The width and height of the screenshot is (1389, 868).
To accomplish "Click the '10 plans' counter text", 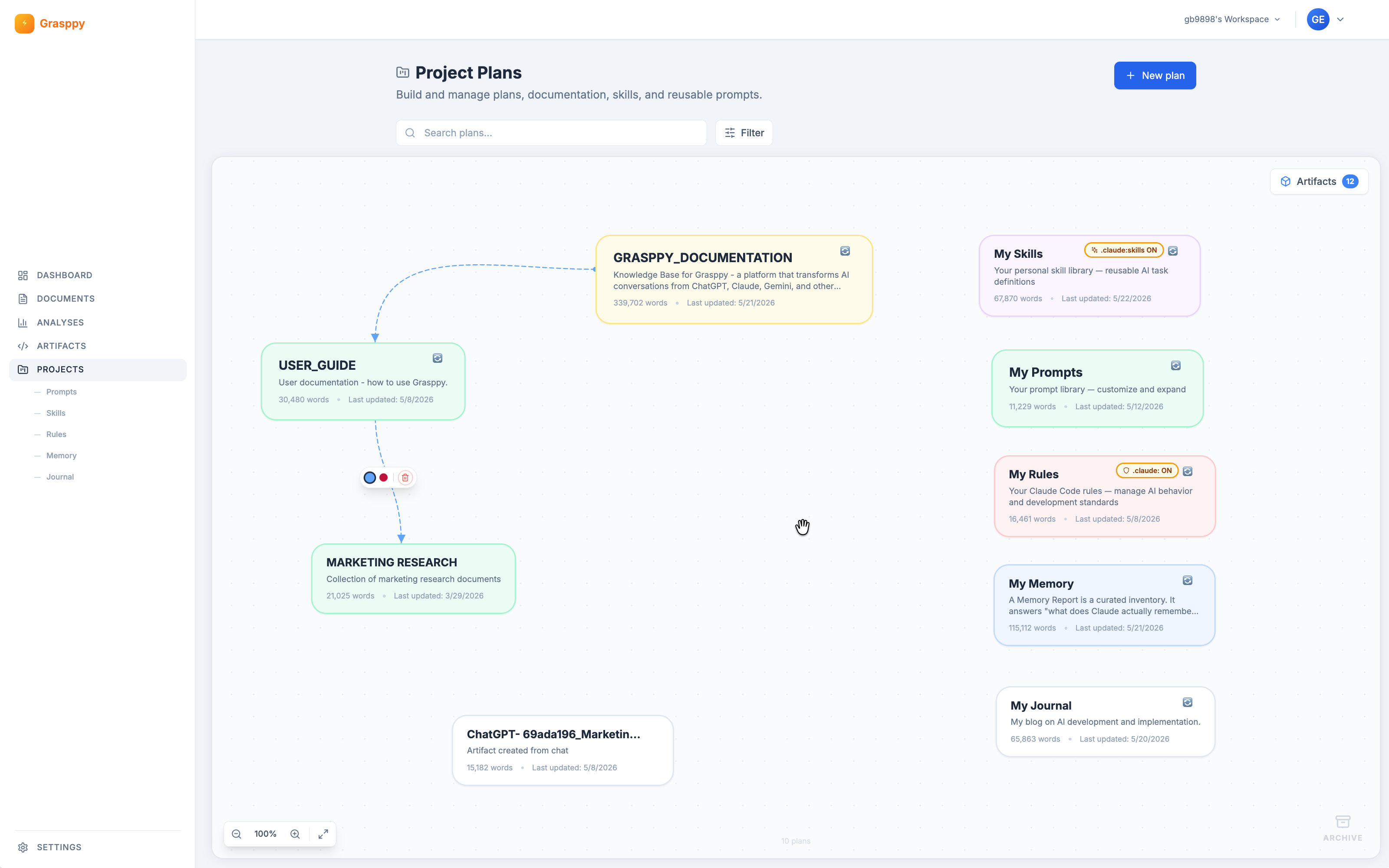I will [796, 841].
